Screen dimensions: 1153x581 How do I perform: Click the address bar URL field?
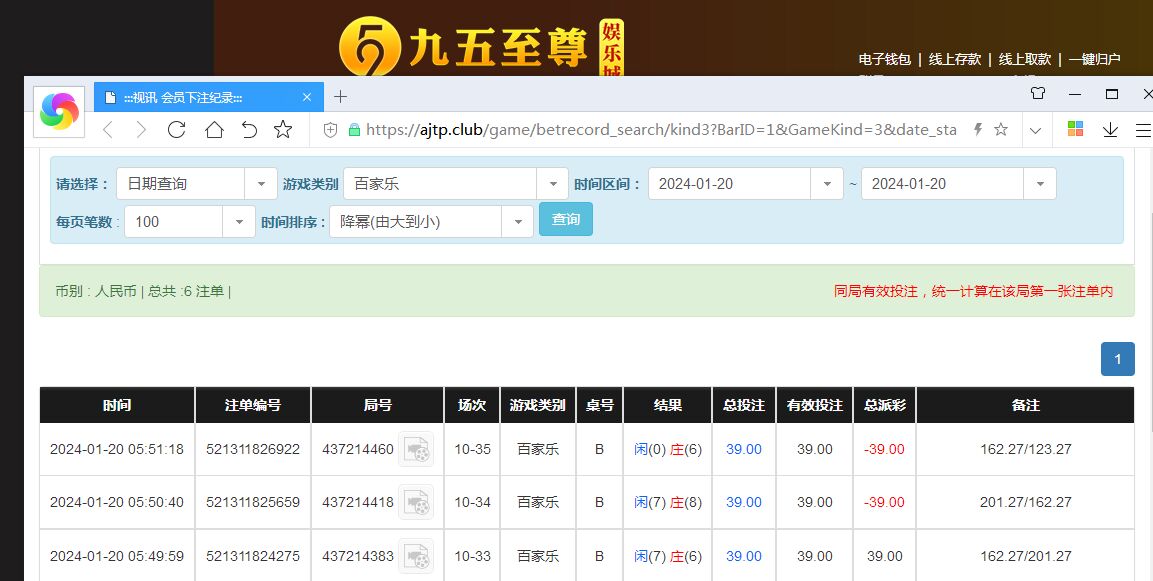click(x=660, y=130)
